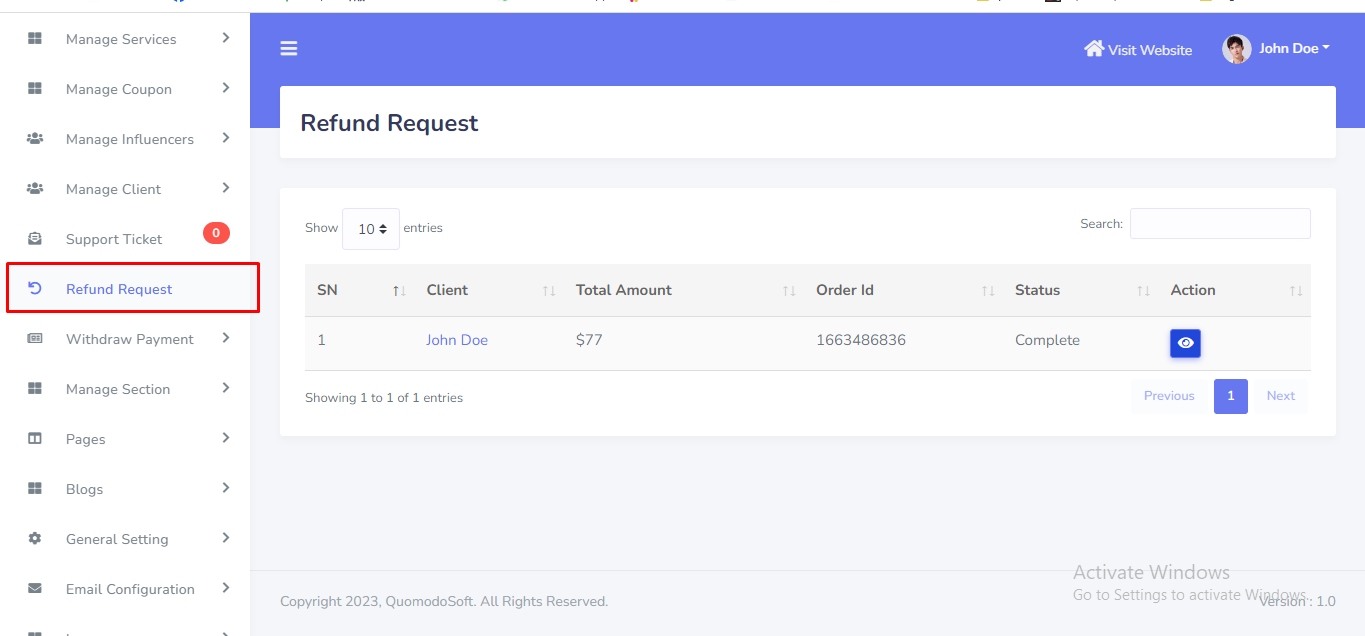Click the General Setting gear icon
Screen dimensions: 1365x636
(x=35, y=539)
